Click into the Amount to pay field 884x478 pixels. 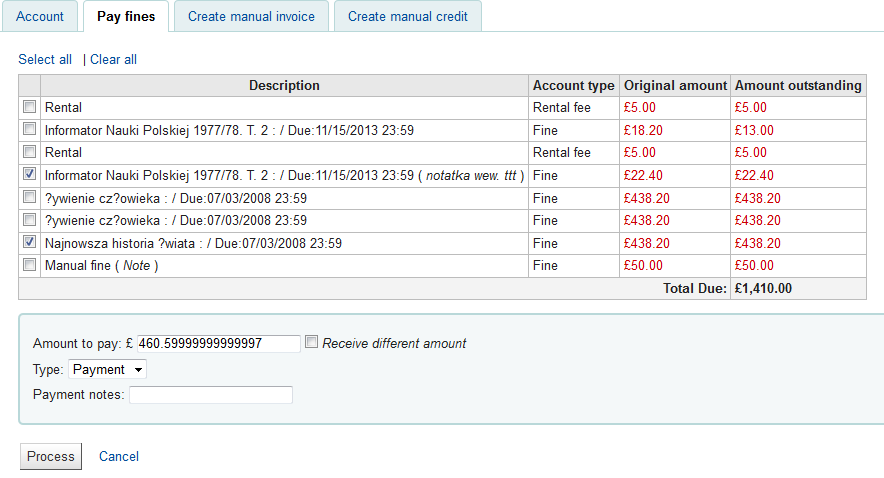click(218, 344)
